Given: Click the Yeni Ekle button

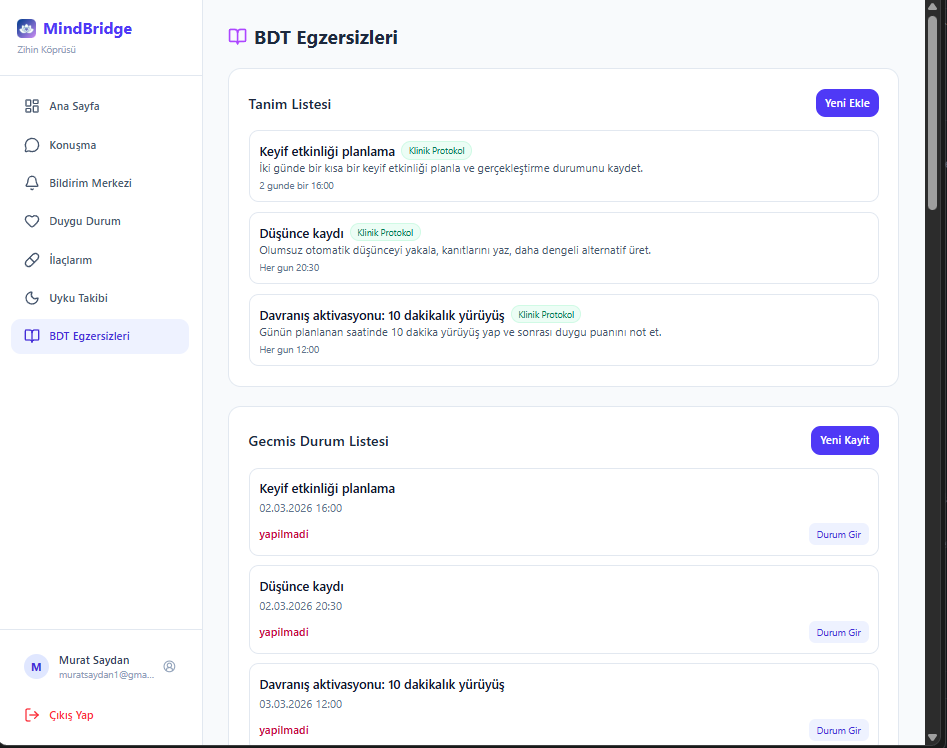Looking at the screenshot, I should pyautogui.click(x=847, y=103).
